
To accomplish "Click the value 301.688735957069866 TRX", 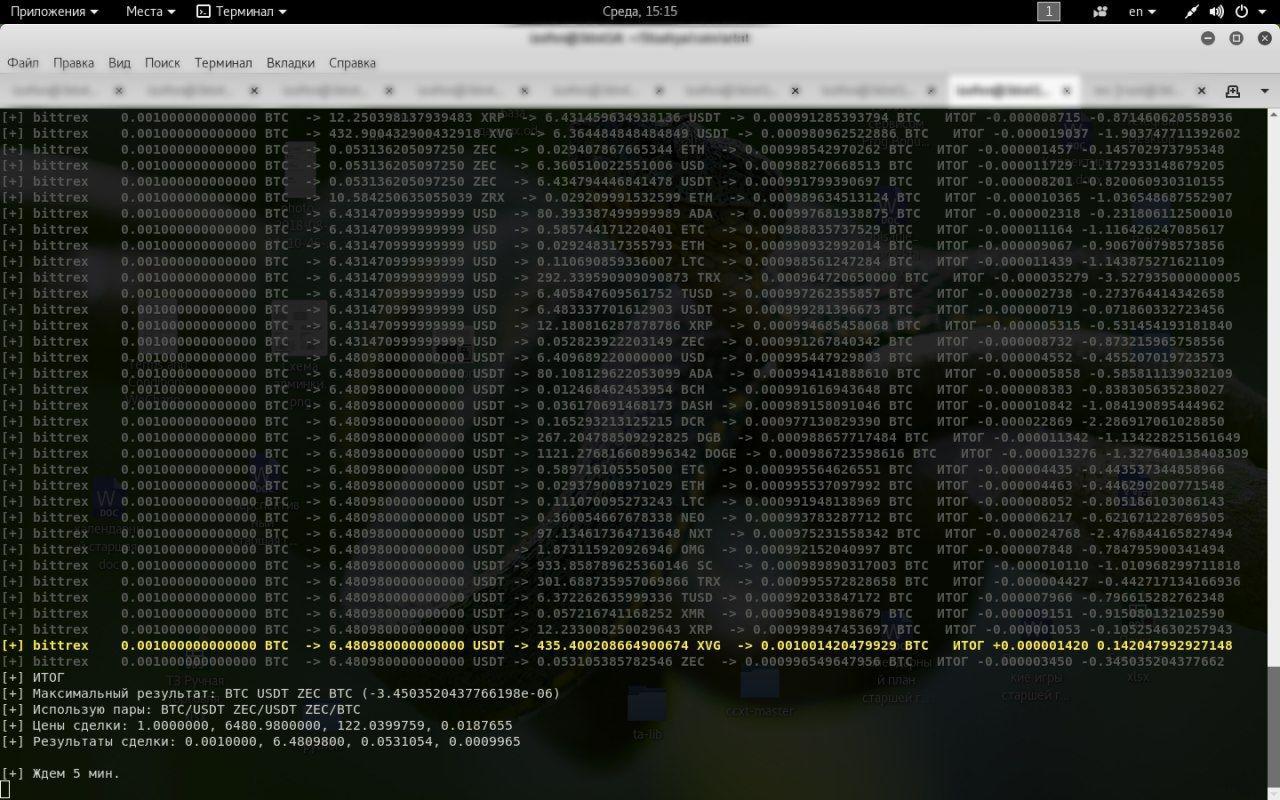I will 629,581.
